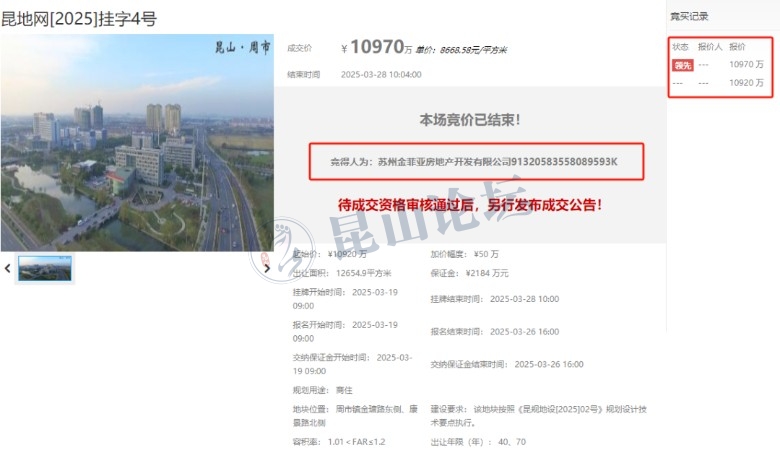
Task: Click the 报价 column header
Action: (737, 47)
